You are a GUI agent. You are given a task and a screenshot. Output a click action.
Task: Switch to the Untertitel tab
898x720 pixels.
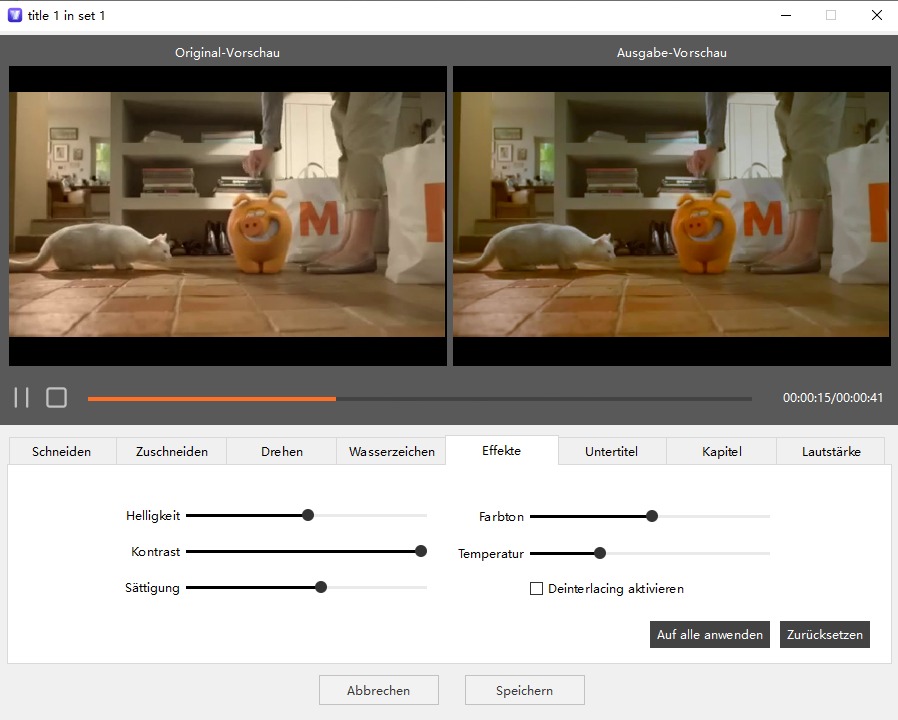pos(611,451)
